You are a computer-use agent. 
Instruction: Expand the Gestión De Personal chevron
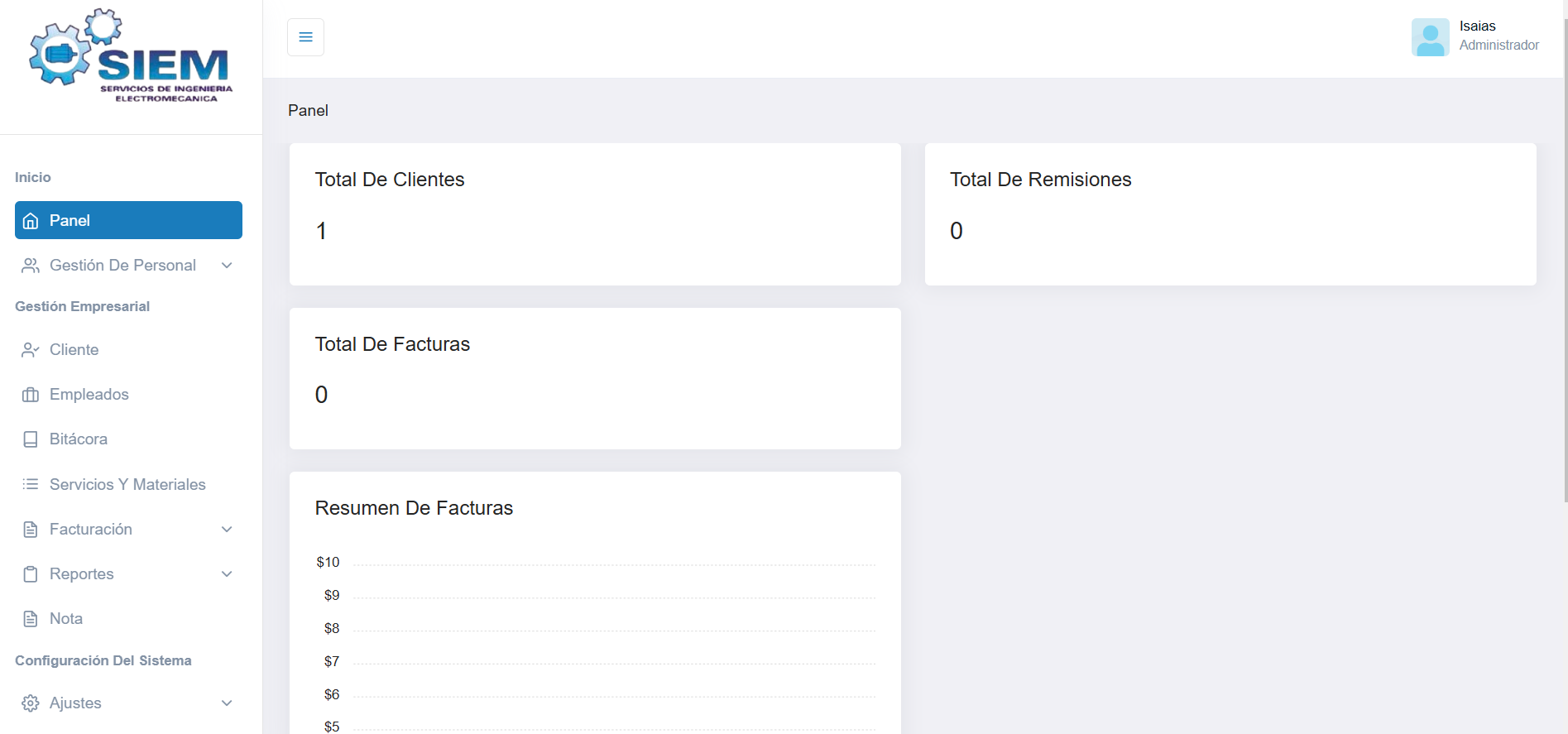click(x=227, y=266)
